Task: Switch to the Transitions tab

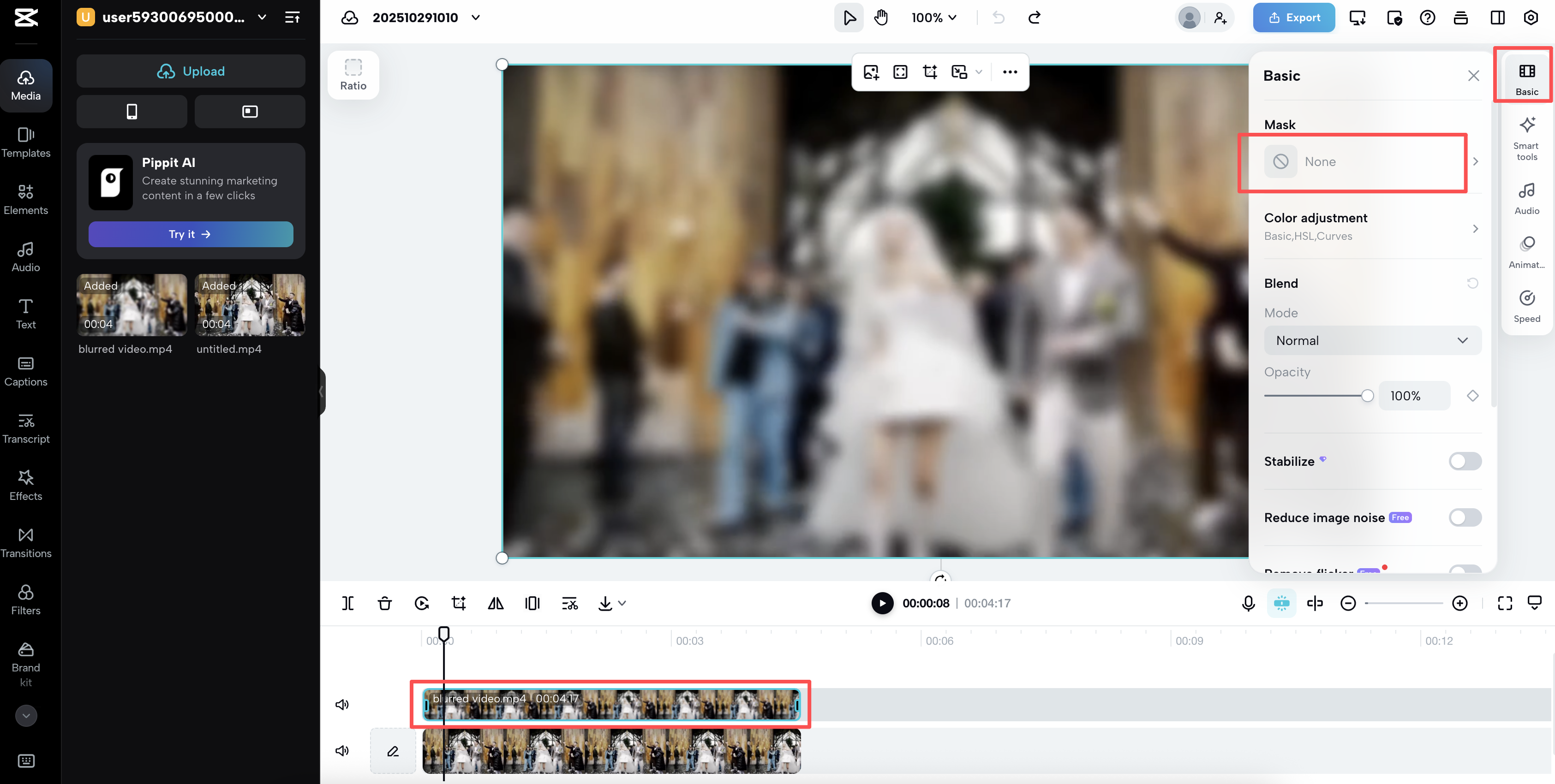Action: tap(26, 543)
